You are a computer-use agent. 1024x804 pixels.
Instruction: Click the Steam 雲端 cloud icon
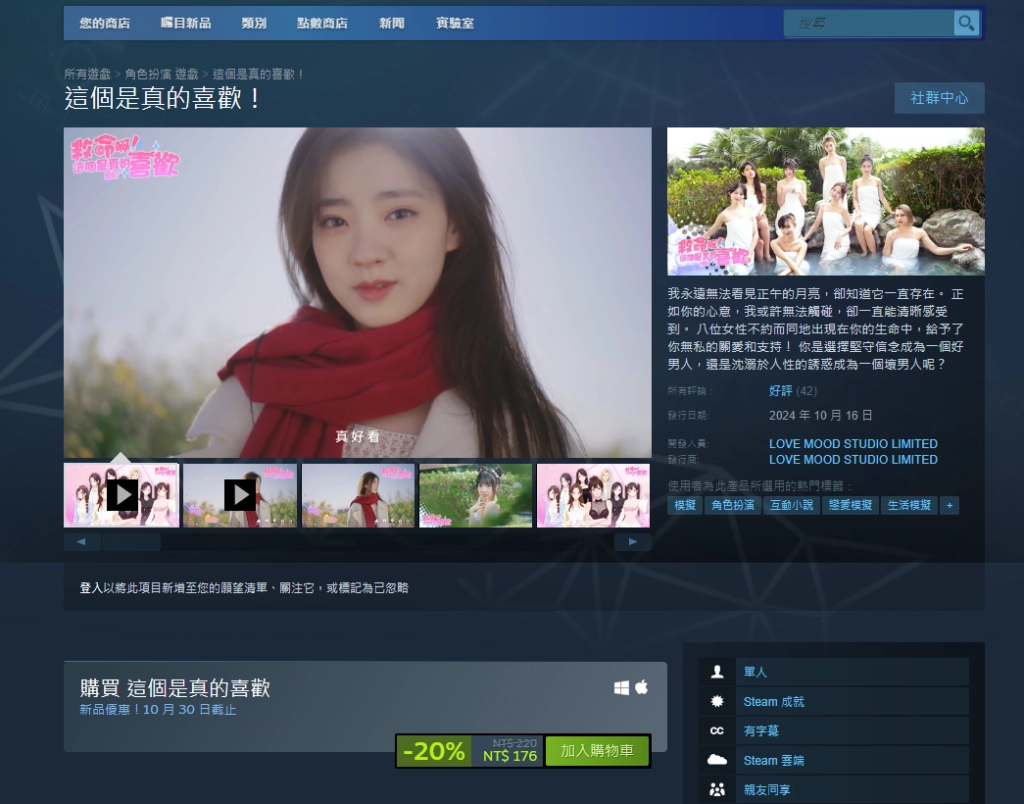[x=717, y=760]
